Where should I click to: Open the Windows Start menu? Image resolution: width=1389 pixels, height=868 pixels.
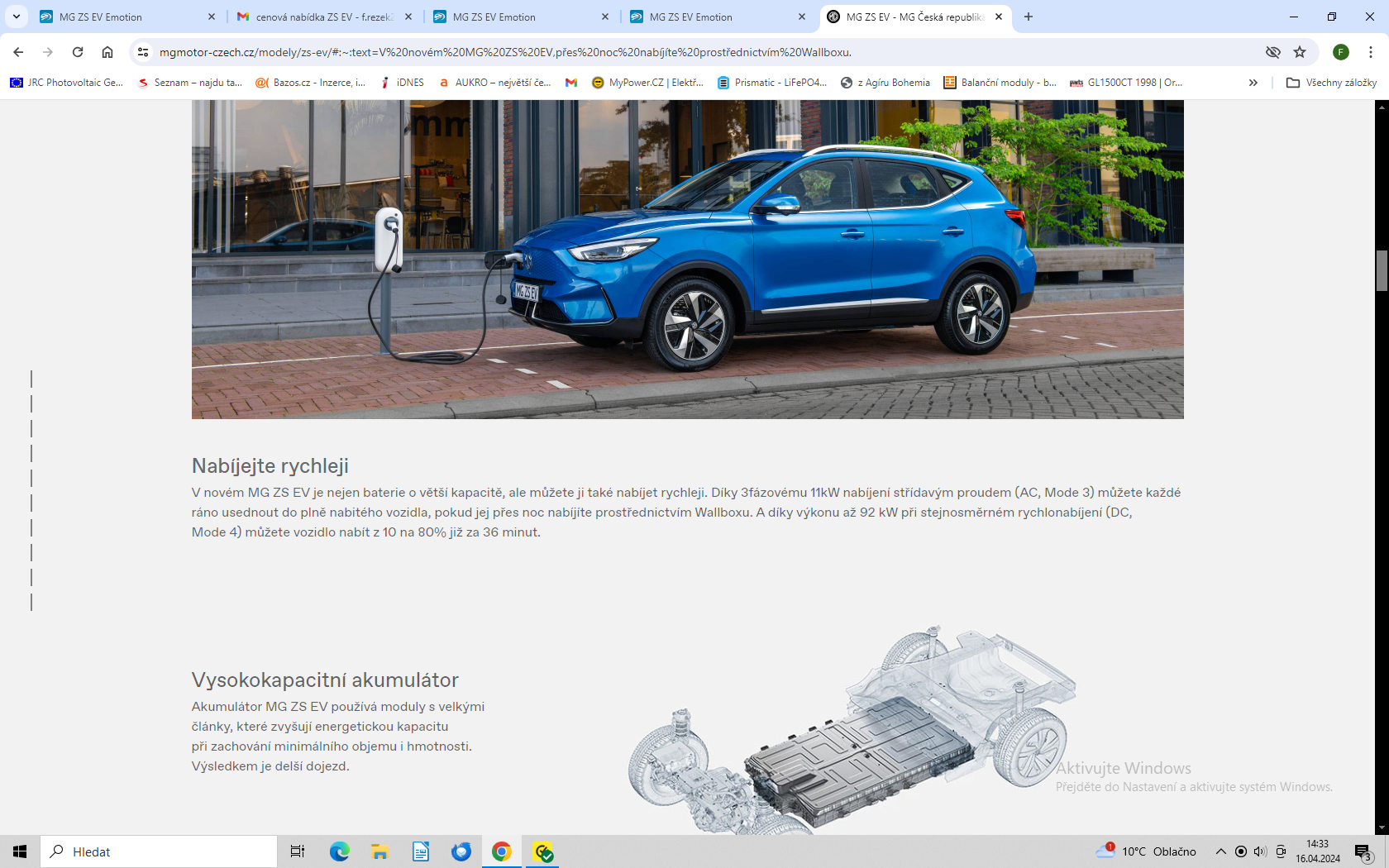tap(20, 851)
